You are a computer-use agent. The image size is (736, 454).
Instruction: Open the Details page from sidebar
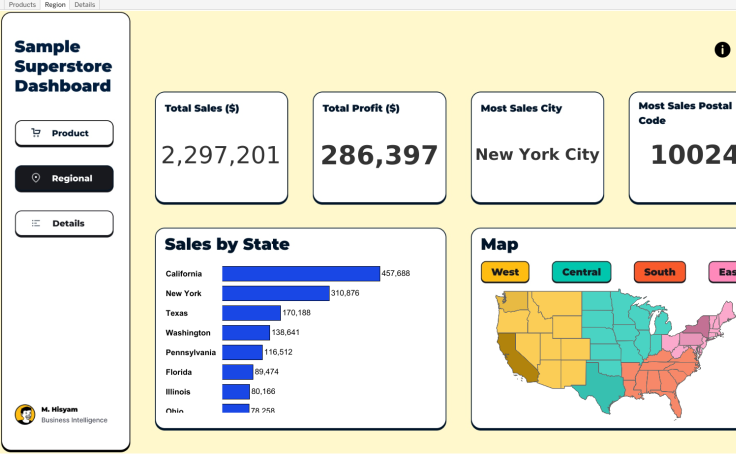coord(64,223)
